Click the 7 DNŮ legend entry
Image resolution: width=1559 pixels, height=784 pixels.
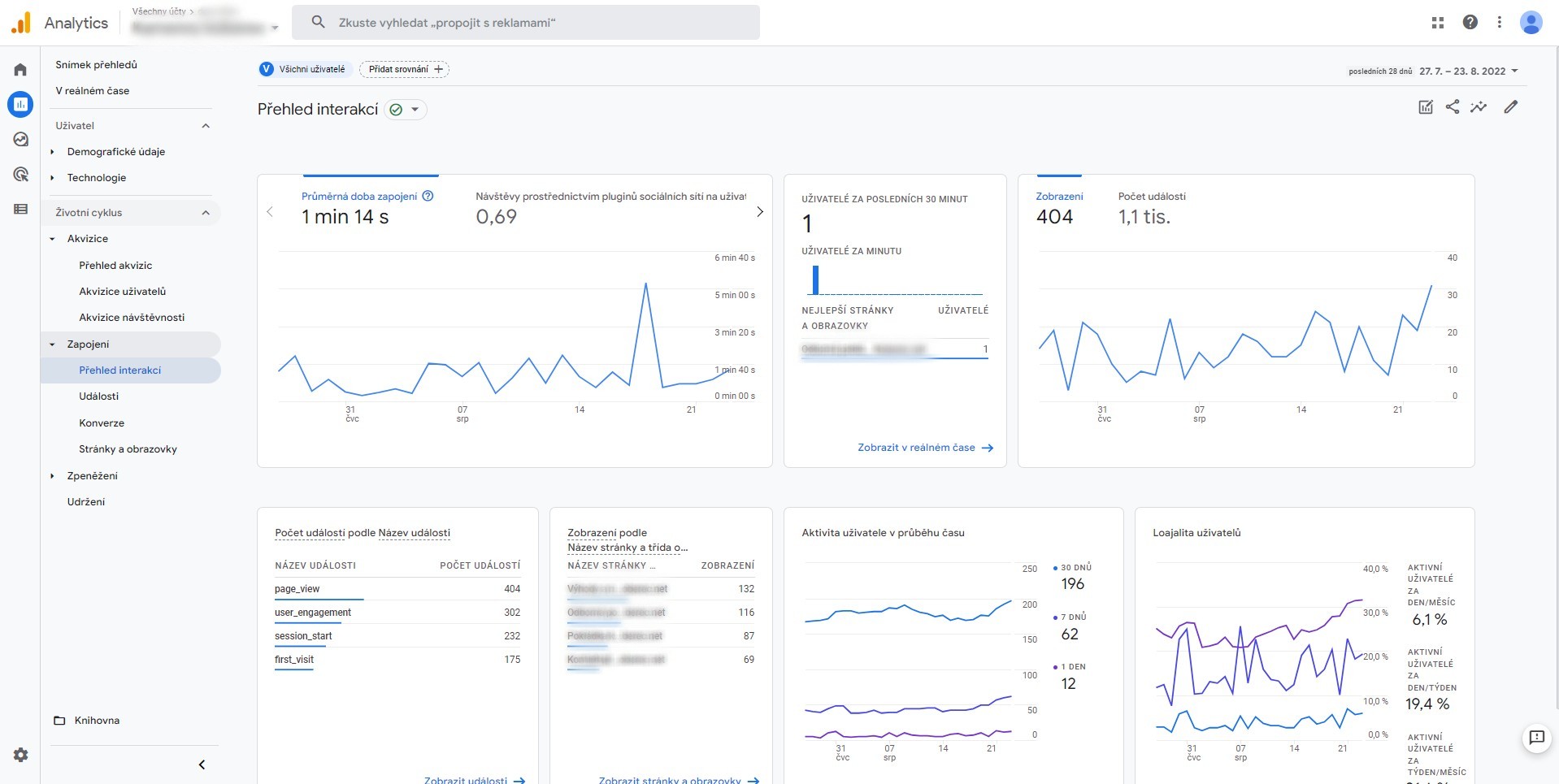1070,626
